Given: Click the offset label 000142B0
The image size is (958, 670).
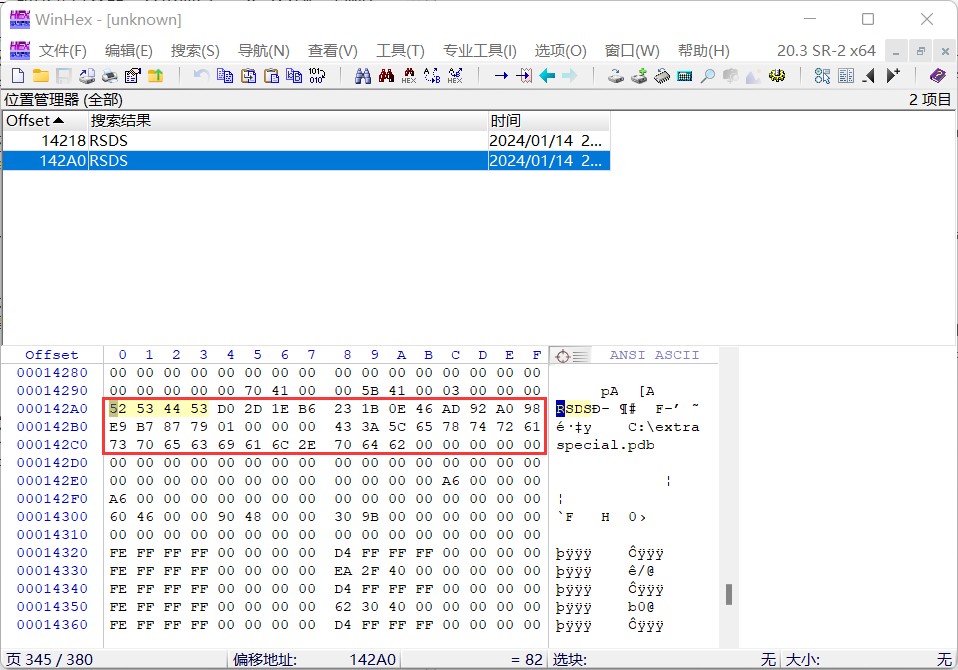Looking at the screenshot, I should (x=52, y=427).
